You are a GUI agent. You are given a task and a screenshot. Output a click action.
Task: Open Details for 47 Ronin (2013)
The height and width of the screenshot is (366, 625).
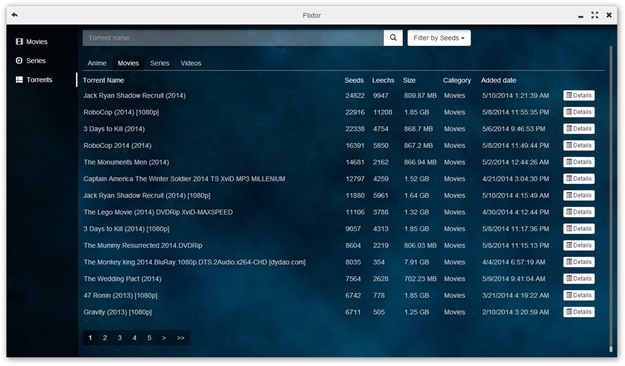(x=579, y=295)
